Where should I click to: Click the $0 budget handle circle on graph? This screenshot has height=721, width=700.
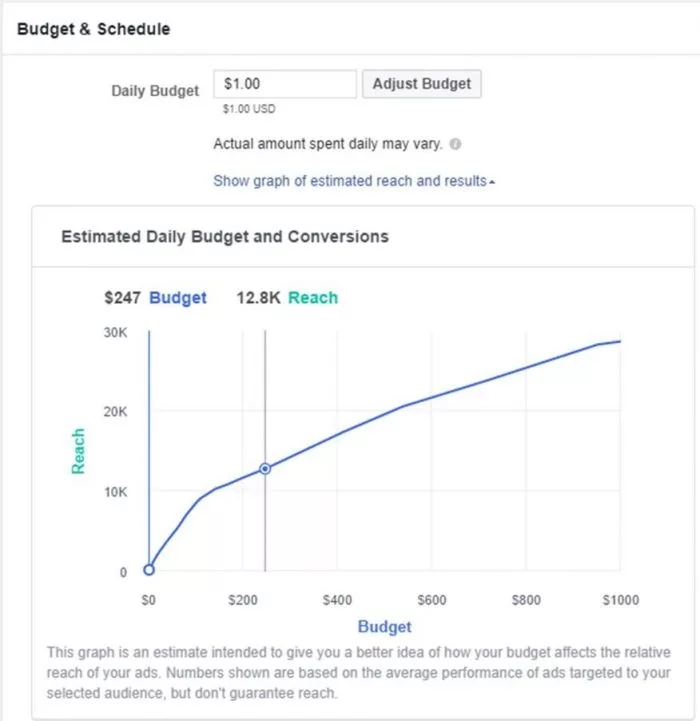pyautogui.click(x=149, y=570)
